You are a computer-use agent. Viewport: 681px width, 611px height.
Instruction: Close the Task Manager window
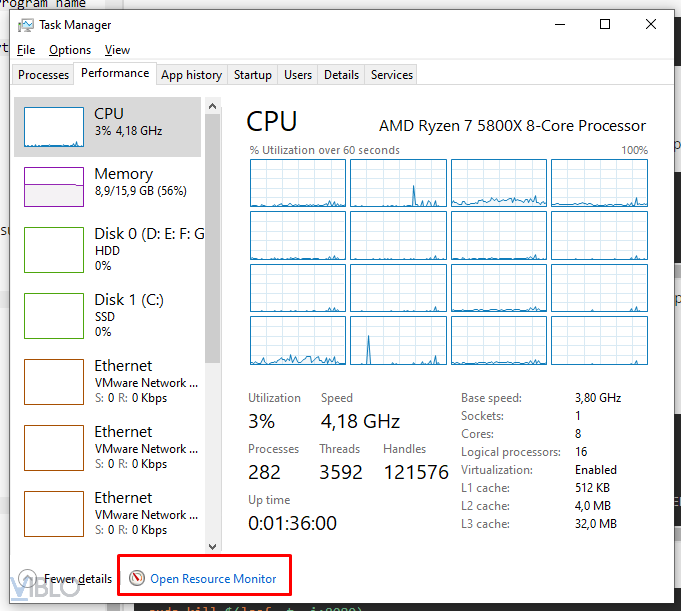[651, 24]
